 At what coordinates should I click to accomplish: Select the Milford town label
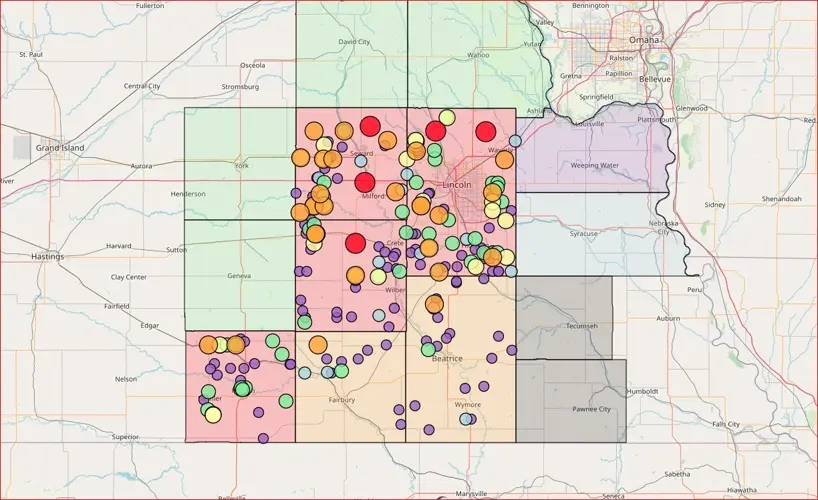pyautogui.click(x=373, y=196)
